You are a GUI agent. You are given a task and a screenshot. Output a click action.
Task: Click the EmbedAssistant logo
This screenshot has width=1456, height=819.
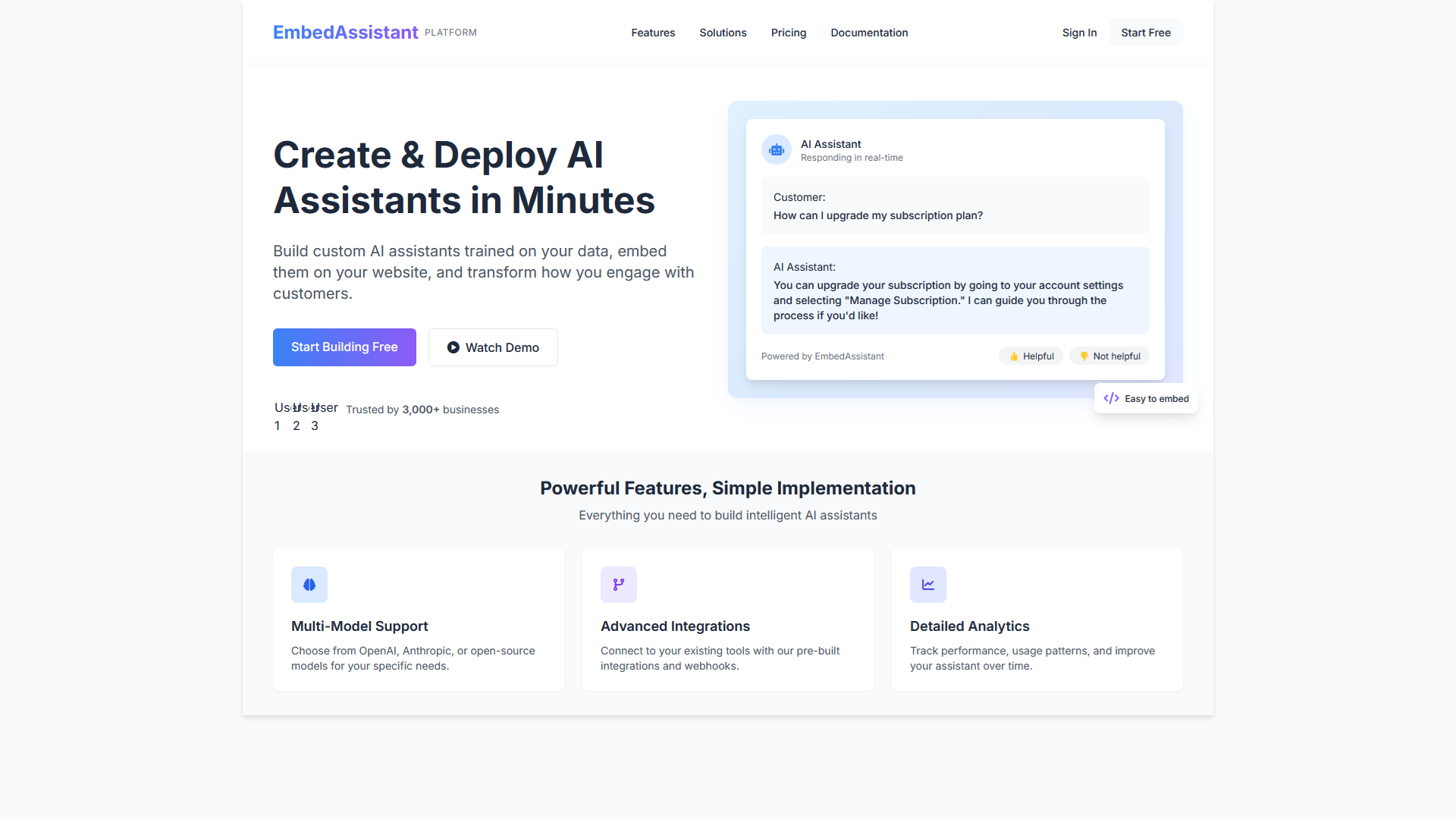click(x=345, y=32)
